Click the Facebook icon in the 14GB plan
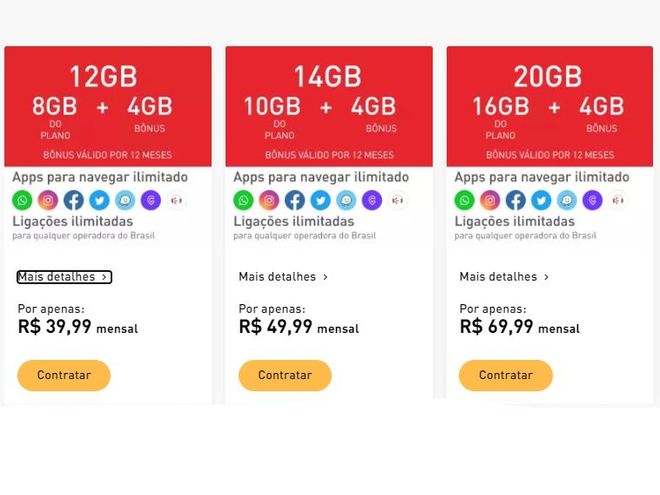The width and height of the screenshot is (660, 495). (x=295, y=200)
